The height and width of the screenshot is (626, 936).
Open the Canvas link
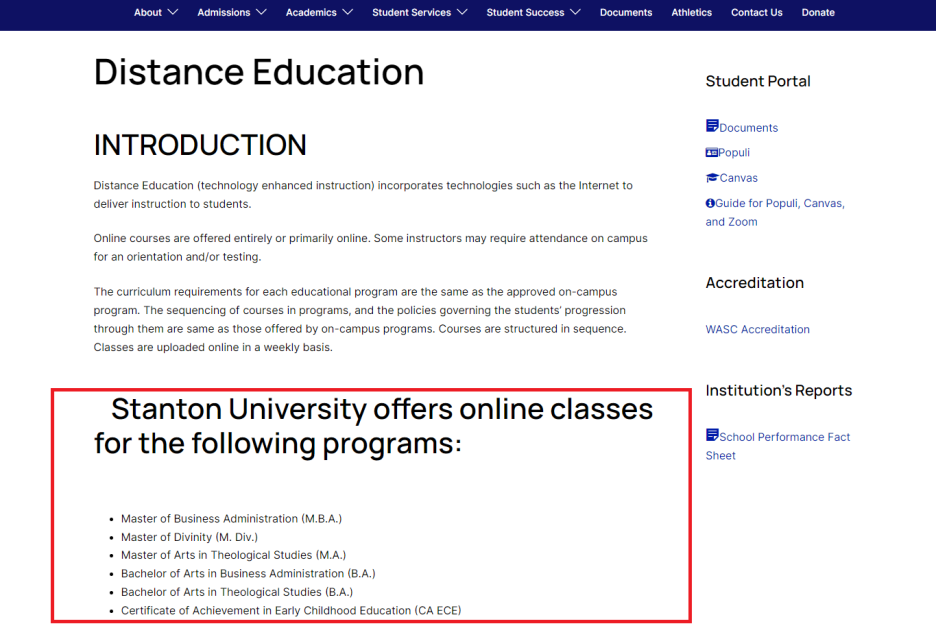pyautogui.click(x=738, y=178)
